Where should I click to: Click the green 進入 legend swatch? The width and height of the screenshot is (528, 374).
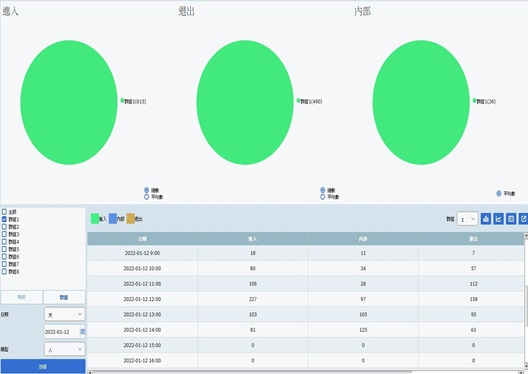[95, 219]
